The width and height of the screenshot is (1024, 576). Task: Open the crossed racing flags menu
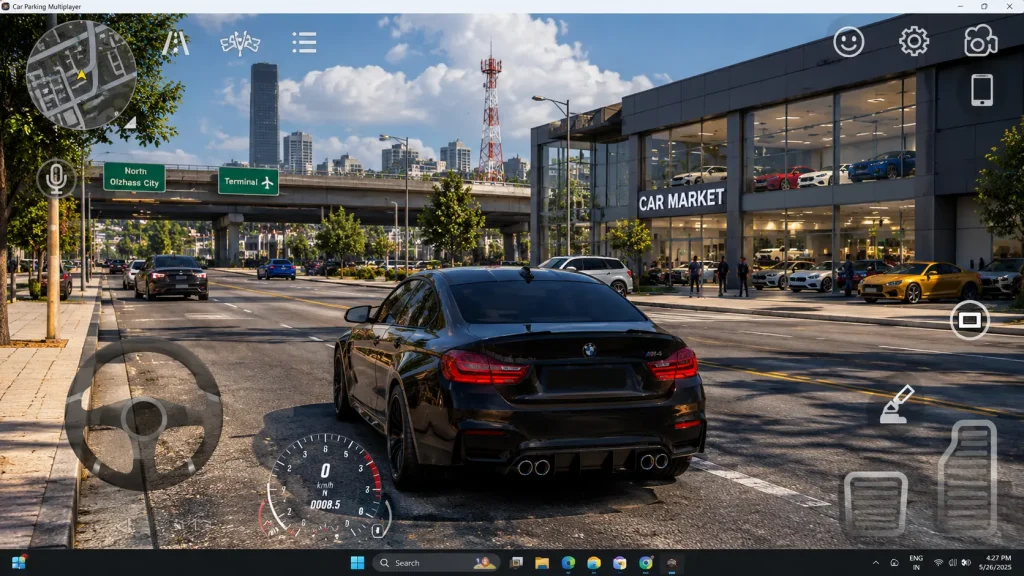[240, 44]
